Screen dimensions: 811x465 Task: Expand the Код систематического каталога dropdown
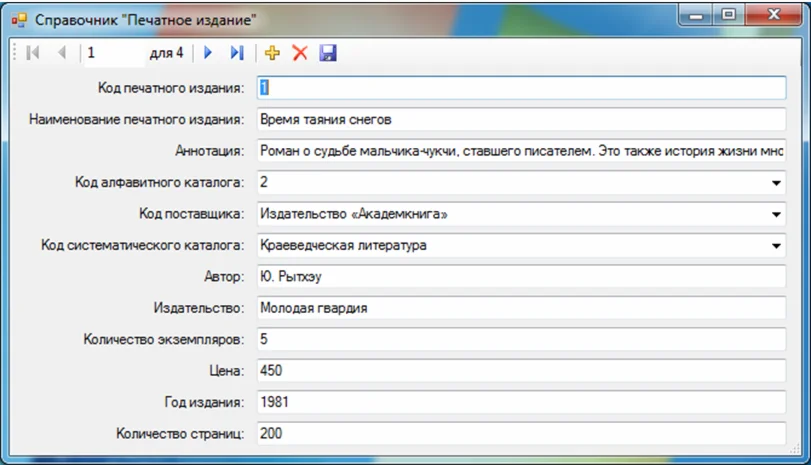coord(776,246)
